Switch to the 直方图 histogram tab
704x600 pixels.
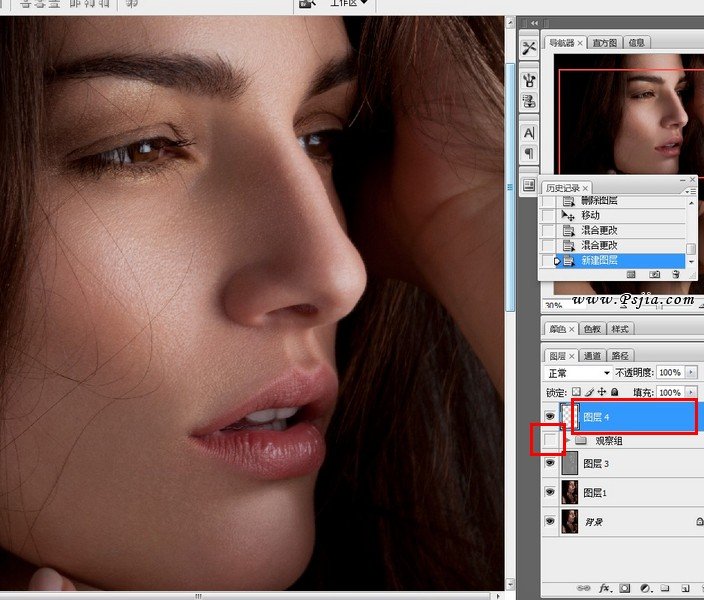(605, 43)
